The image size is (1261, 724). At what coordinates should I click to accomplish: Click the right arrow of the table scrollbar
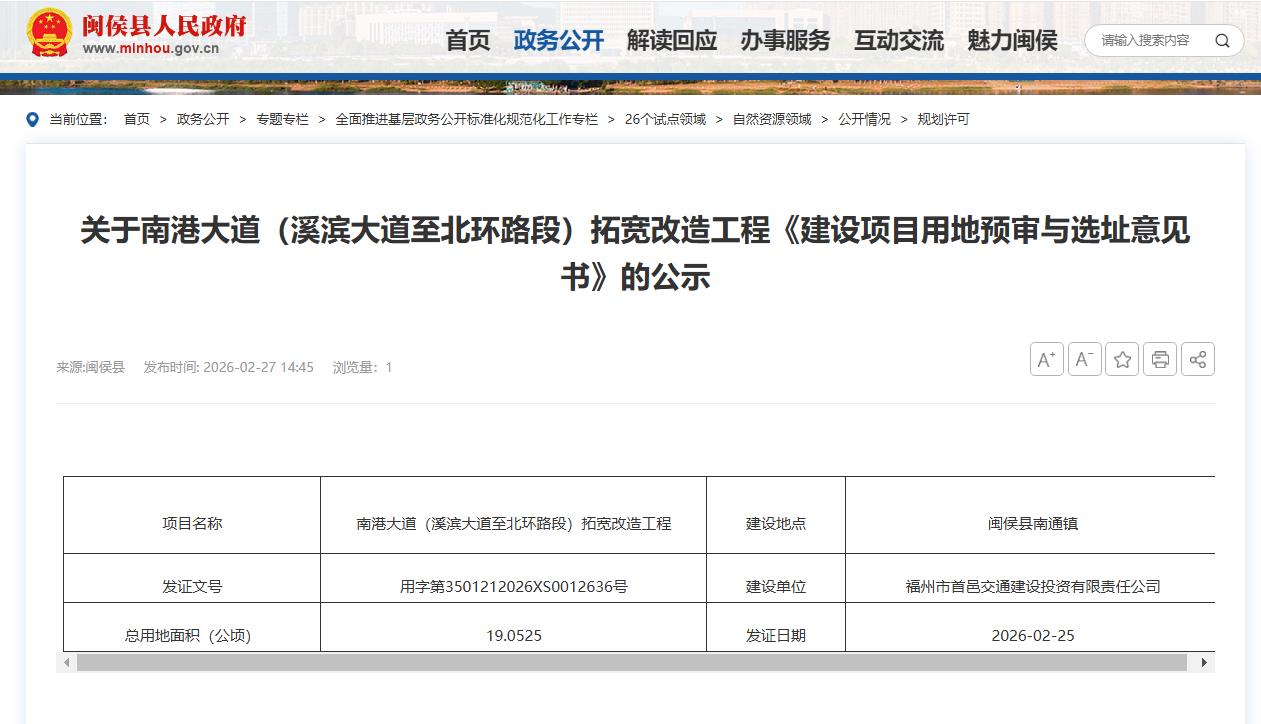pyautogui.click(x=1206, y=662)
